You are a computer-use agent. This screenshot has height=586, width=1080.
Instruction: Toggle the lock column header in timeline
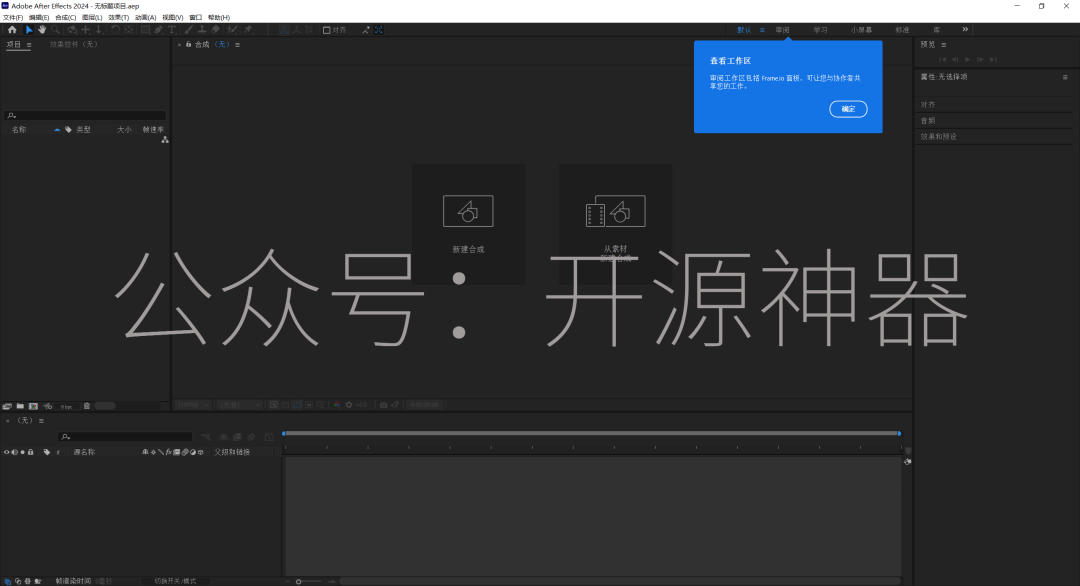click(x=30, y=452)
